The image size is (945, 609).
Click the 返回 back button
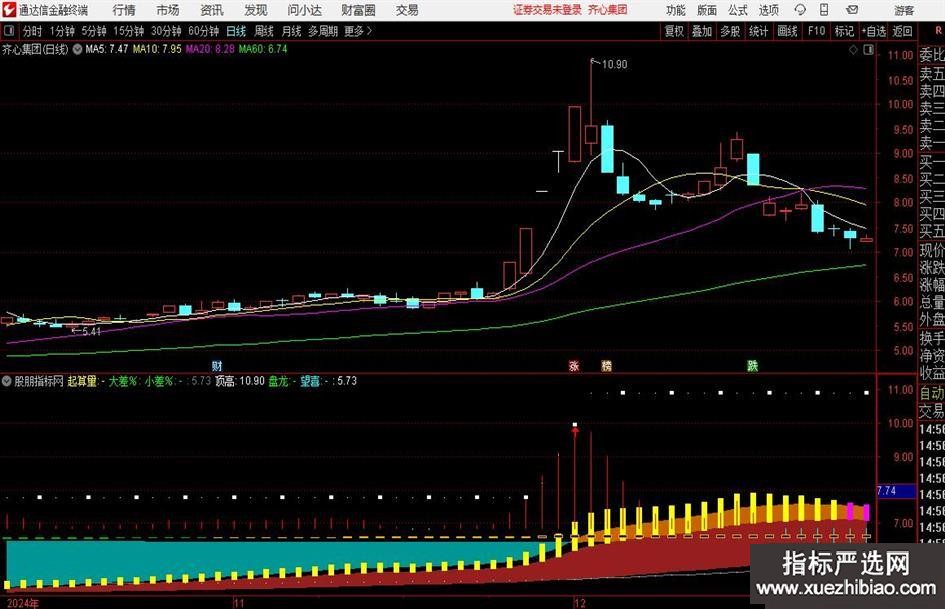[x=902, y=31]
